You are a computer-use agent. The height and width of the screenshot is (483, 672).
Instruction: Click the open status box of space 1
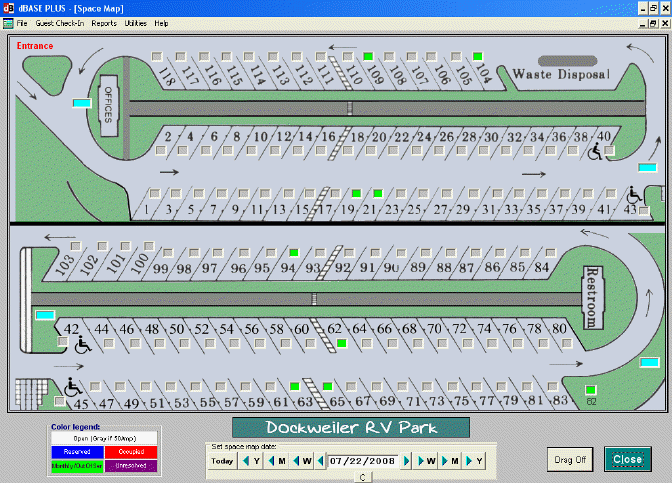point(155,193)
